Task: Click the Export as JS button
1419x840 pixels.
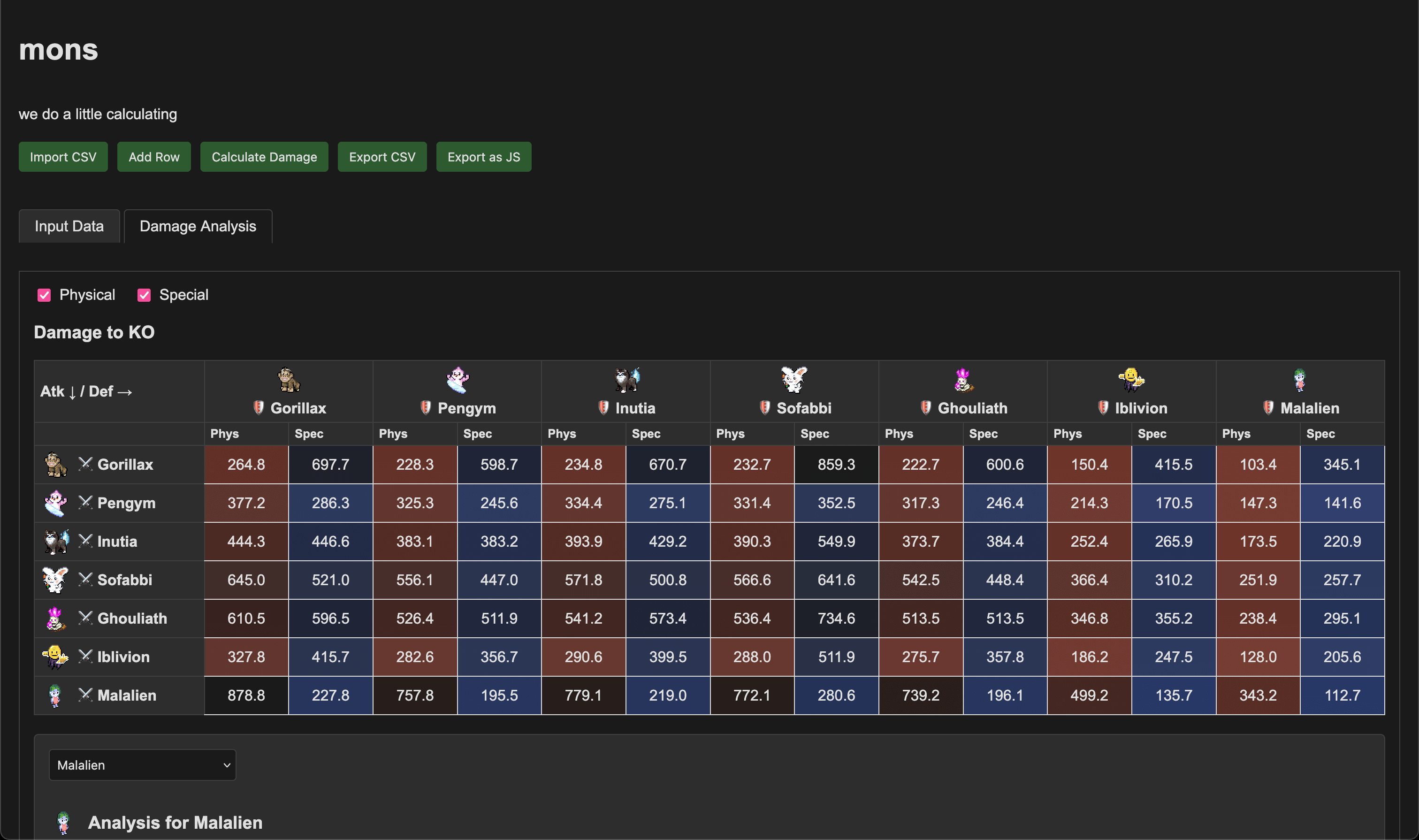Action: (x=483, y=157)
